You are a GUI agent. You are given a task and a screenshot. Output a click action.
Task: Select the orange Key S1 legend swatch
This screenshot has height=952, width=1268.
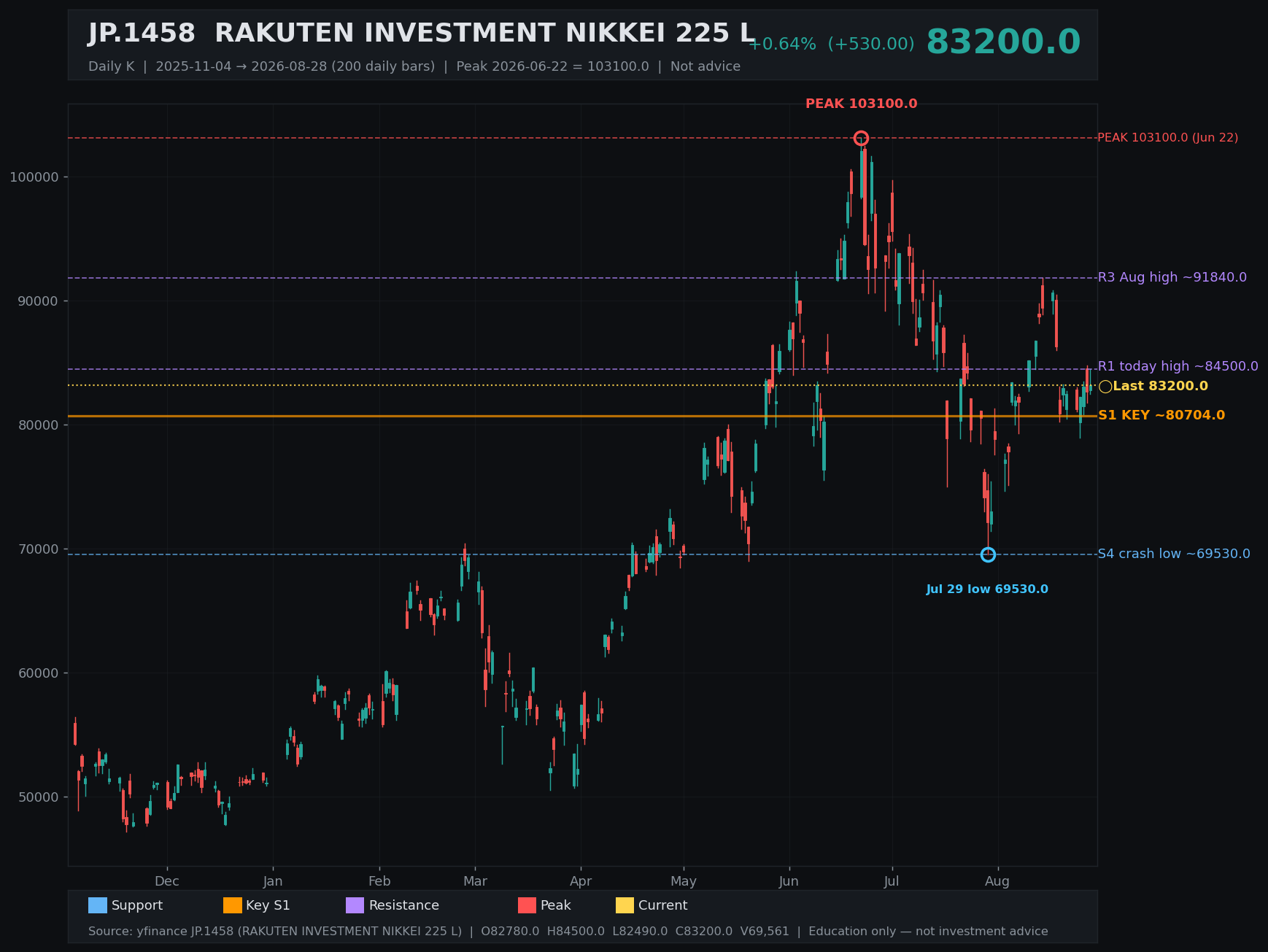click(x=232, y=905)
